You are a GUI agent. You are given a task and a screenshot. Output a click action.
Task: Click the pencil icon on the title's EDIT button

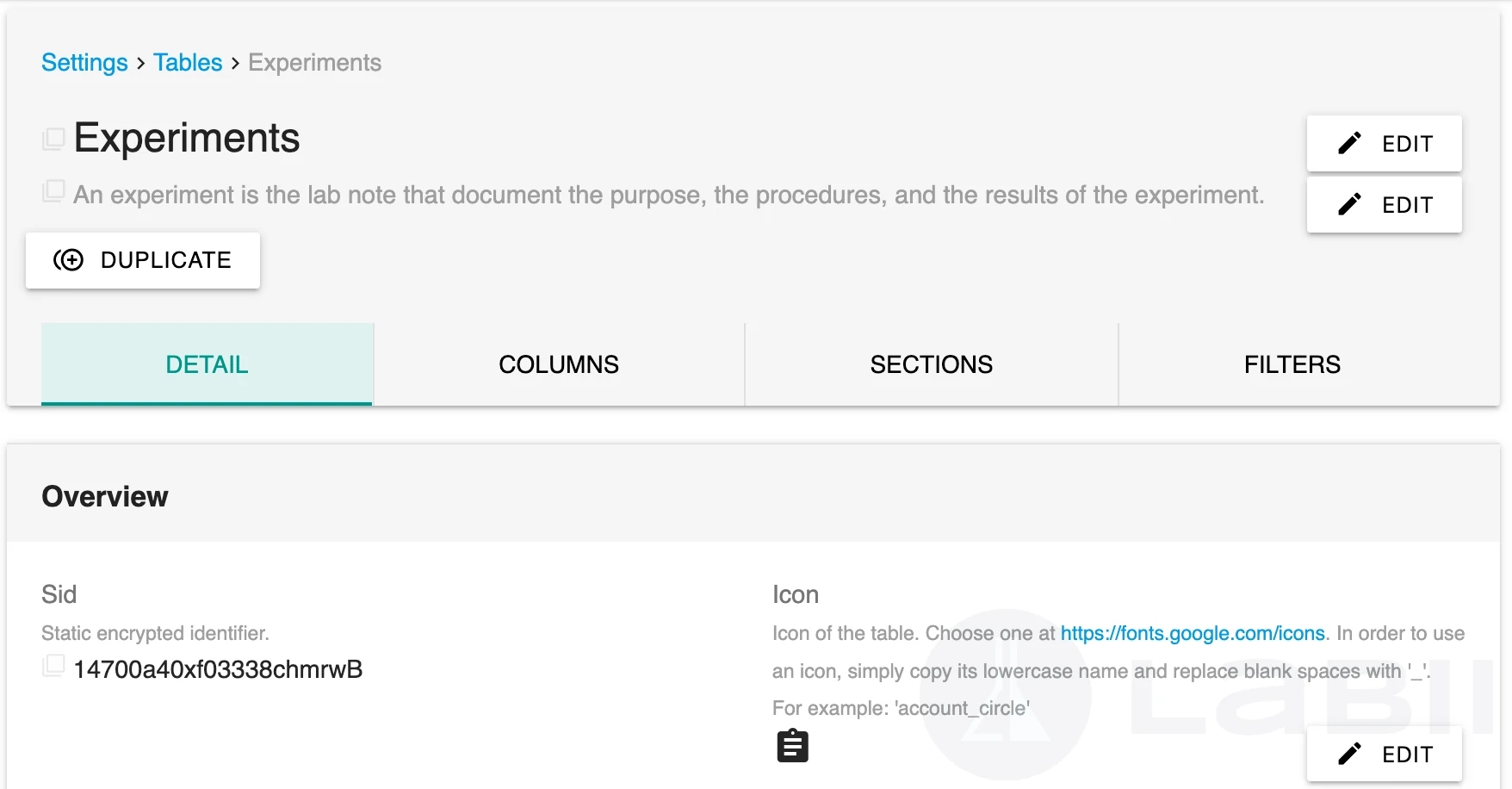pos(1349,143)
